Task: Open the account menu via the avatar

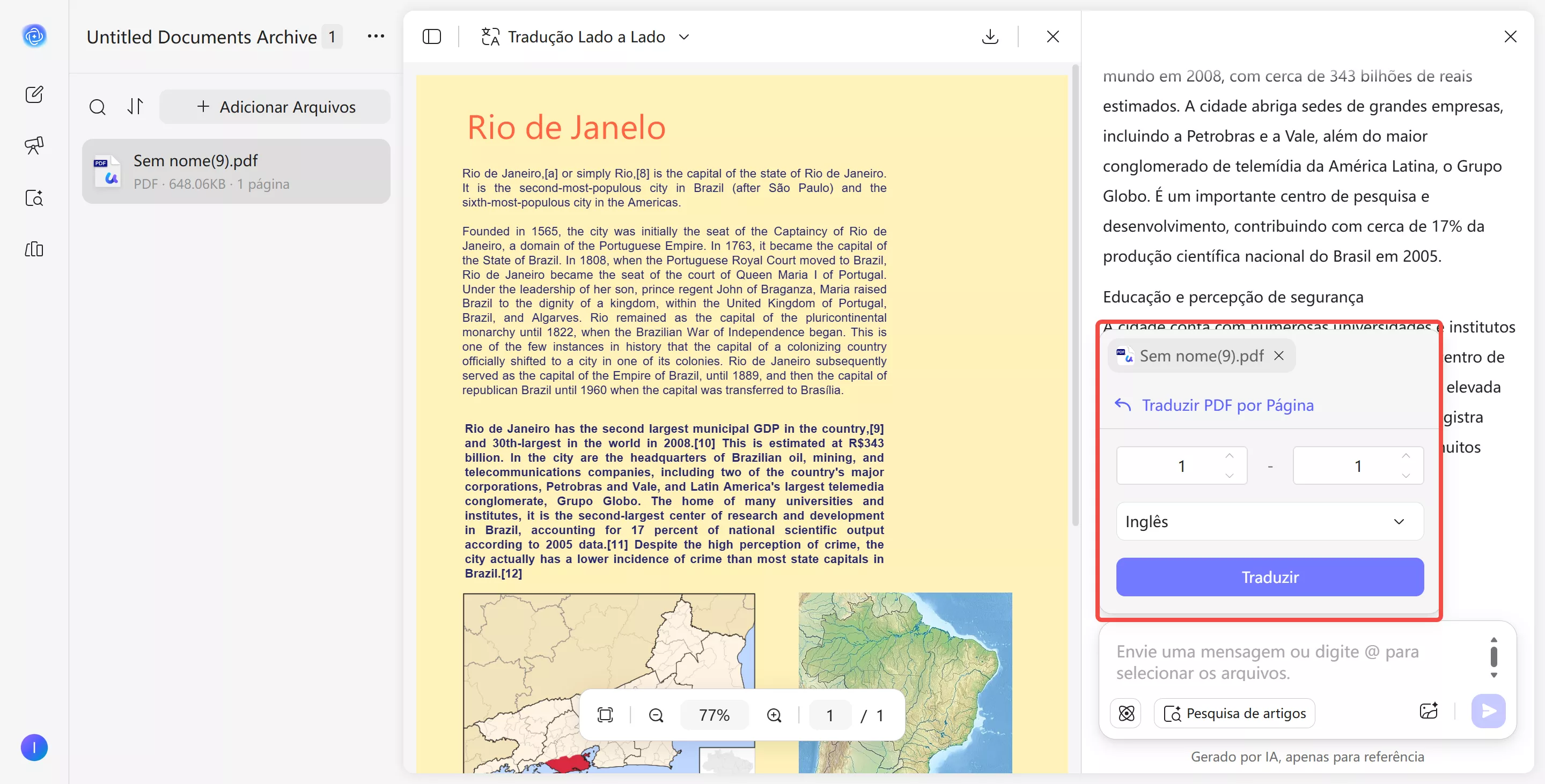Action: [34, 748]
